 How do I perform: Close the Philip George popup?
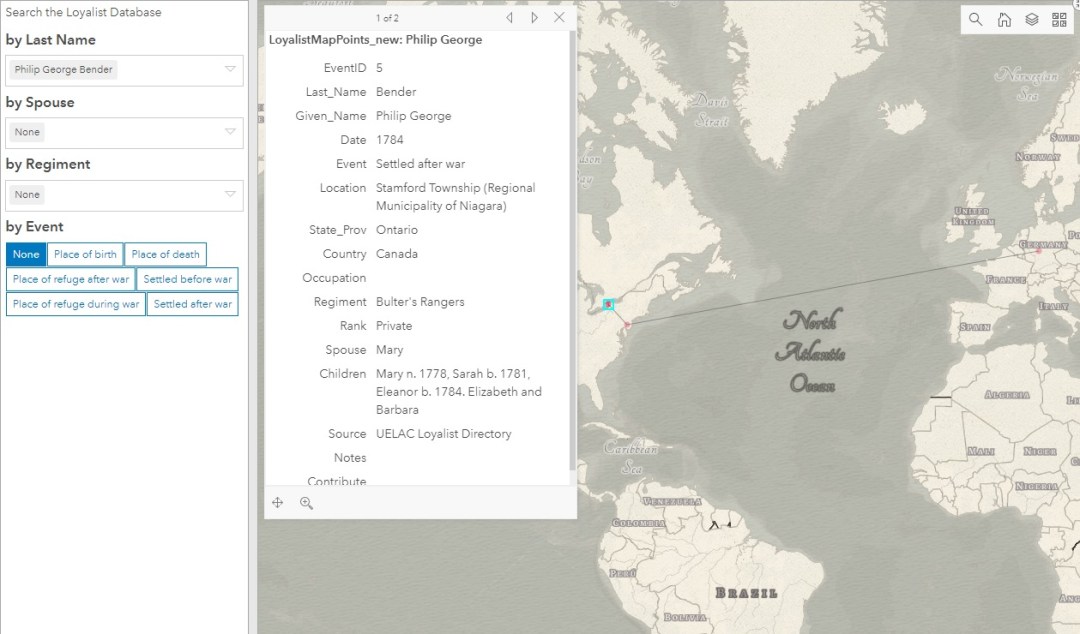[x=559, y=18]
